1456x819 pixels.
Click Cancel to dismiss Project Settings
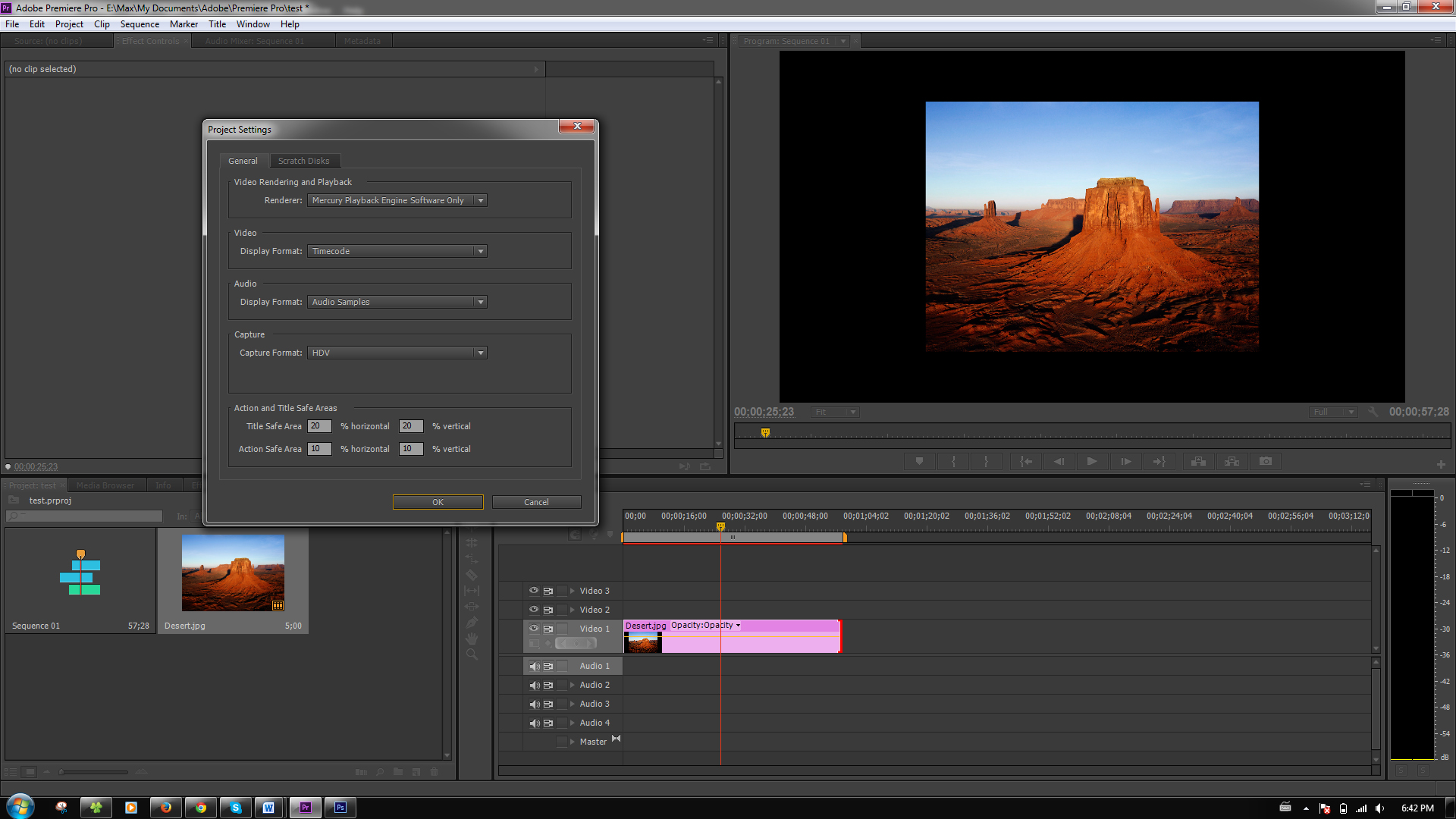(x=536, y=501)
